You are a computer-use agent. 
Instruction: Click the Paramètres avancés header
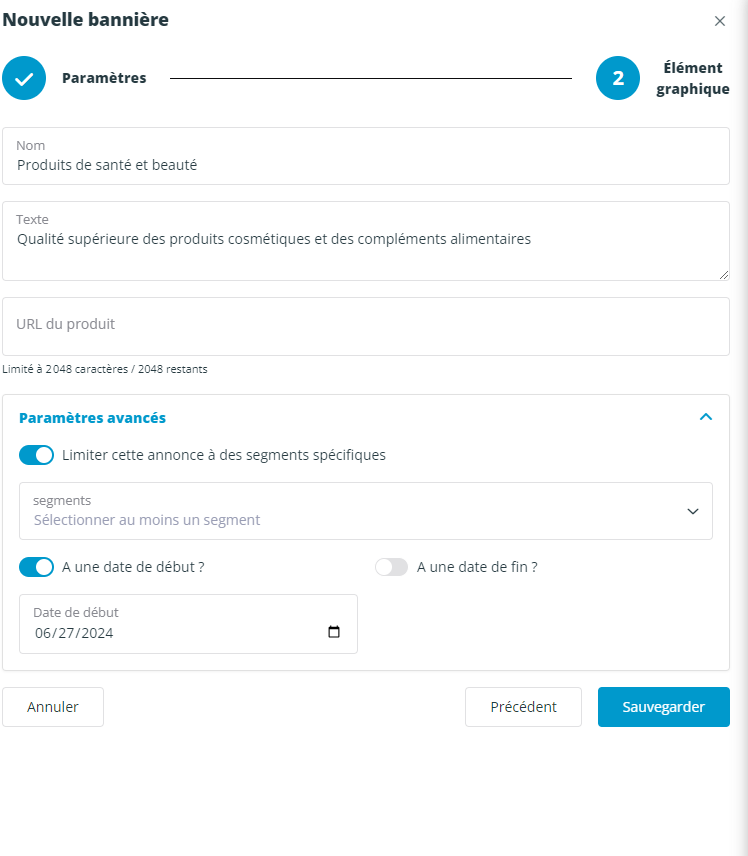[x=92, y=418]
